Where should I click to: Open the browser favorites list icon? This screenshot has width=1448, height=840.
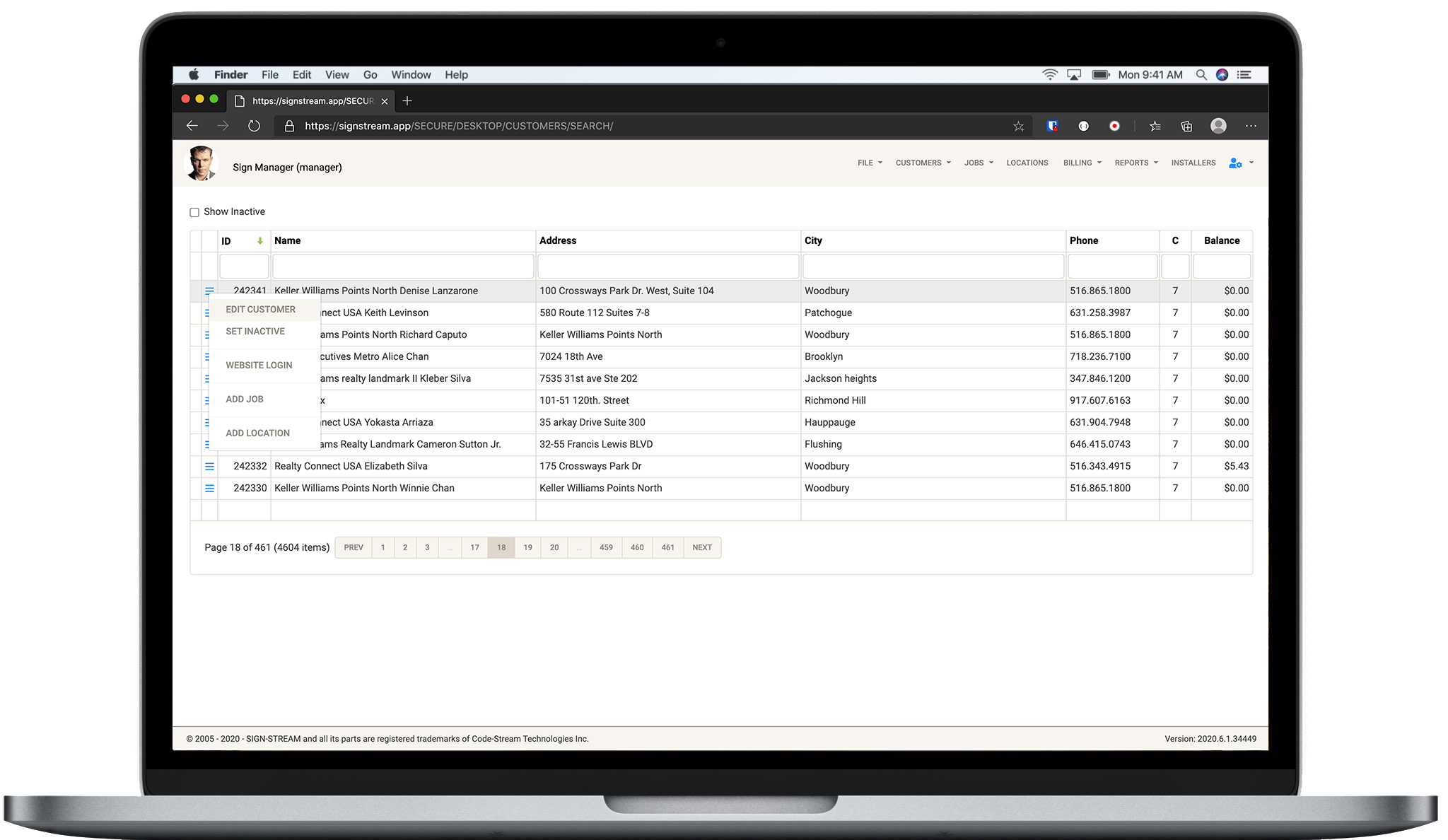[1155, 126]
